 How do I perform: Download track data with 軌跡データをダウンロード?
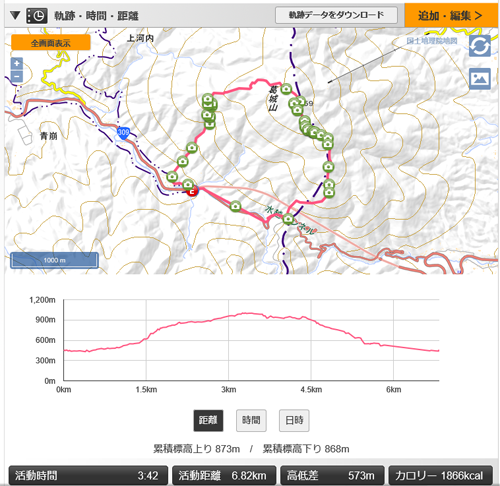point(336,15)
